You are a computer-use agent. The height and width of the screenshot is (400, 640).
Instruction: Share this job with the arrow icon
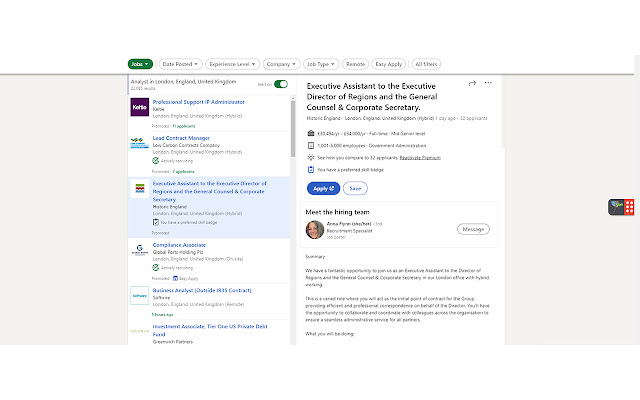click(x=472, y=83)
